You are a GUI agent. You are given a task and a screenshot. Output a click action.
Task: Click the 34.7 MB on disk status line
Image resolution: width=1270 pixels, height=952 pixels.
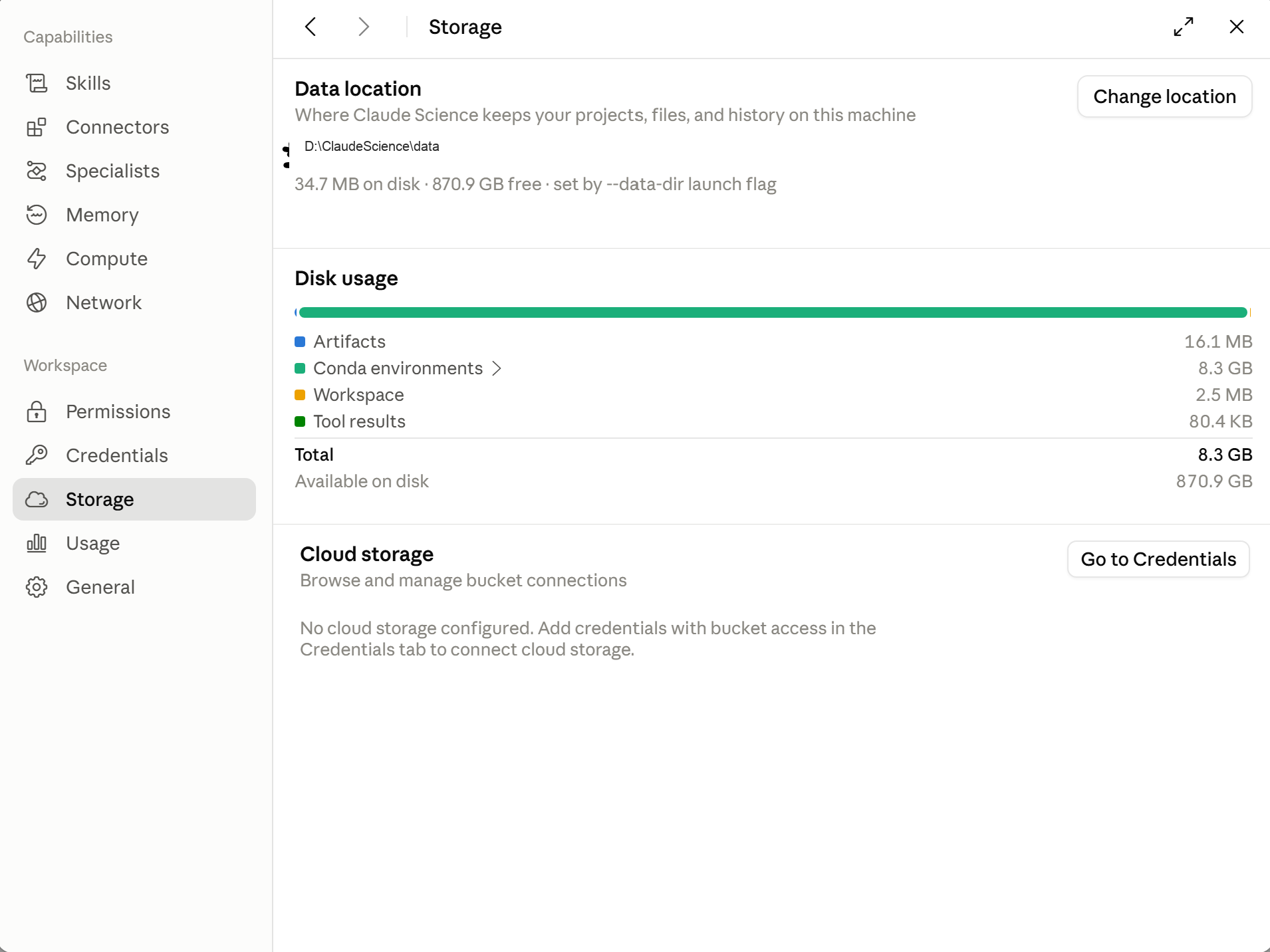pyautogui.click(x=535, y=184)
